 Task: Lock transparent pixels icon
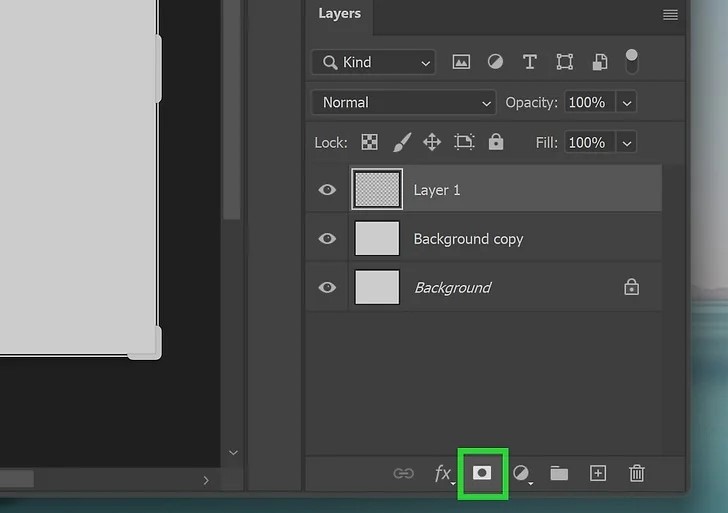coord(370,142)
